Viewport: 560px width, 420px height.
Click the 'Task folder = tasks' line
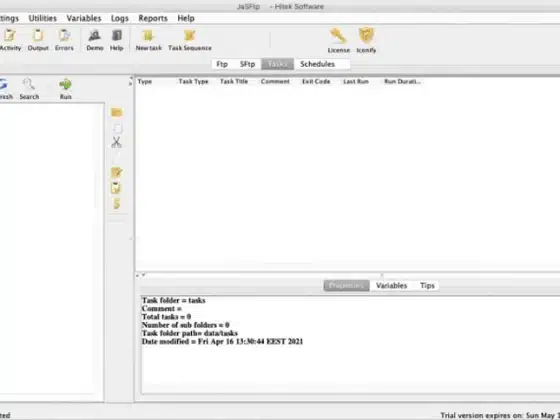pyautogui.click(x=174, y=300)
